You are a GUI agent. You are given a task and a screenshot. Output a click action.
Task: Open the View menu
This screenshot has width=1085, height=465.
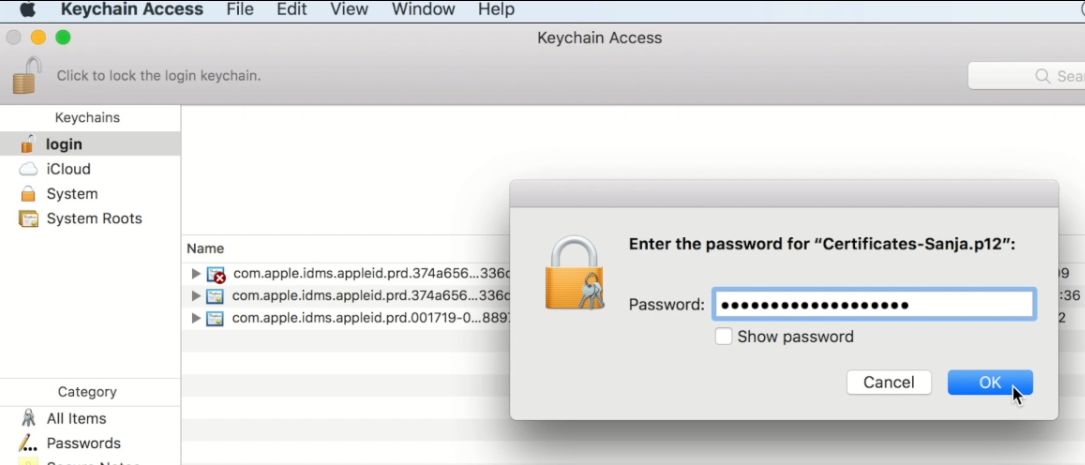(349, 10)
